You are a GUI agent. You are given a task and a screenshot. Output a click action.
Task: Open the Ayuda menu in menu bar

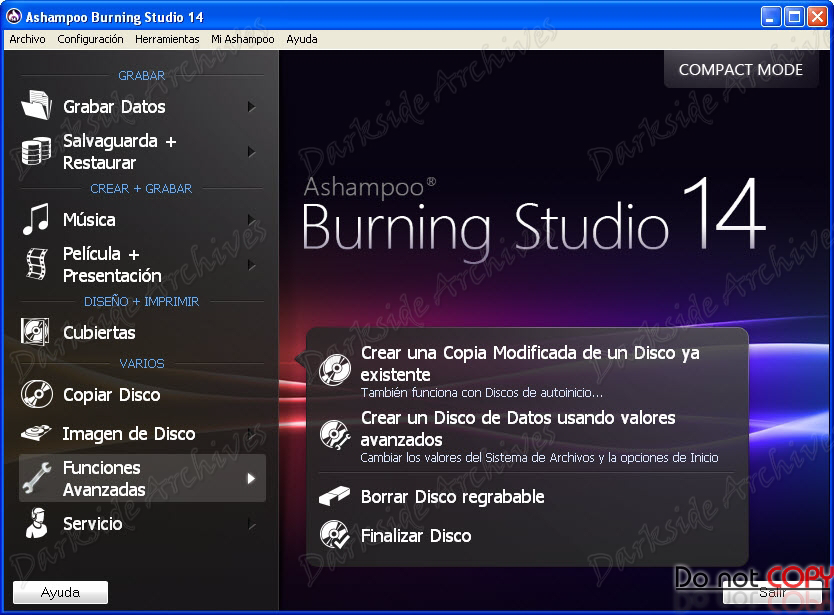302,39
